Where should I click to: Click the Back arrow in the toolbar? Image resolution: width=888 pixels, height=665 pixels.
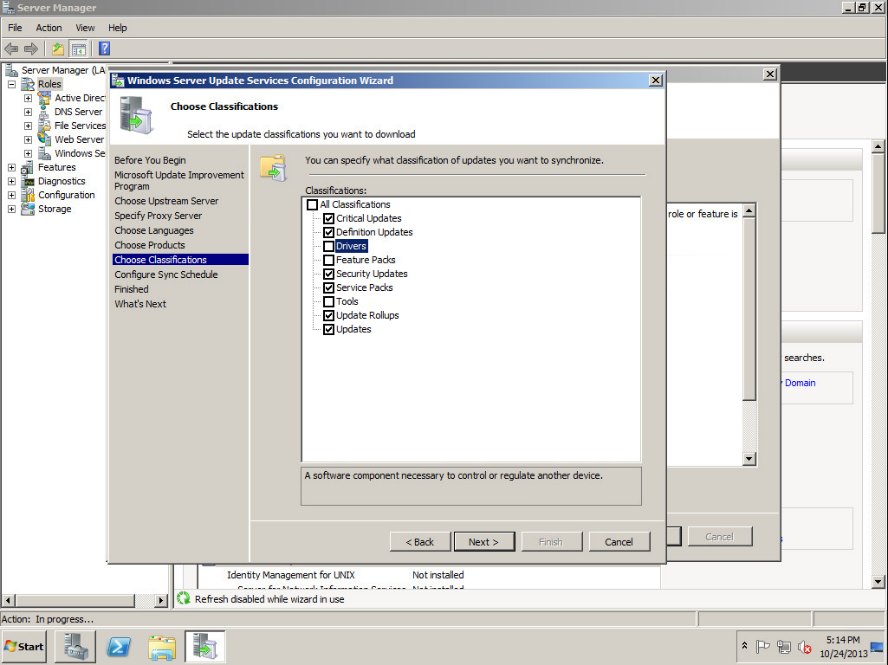tap(11, 49)
